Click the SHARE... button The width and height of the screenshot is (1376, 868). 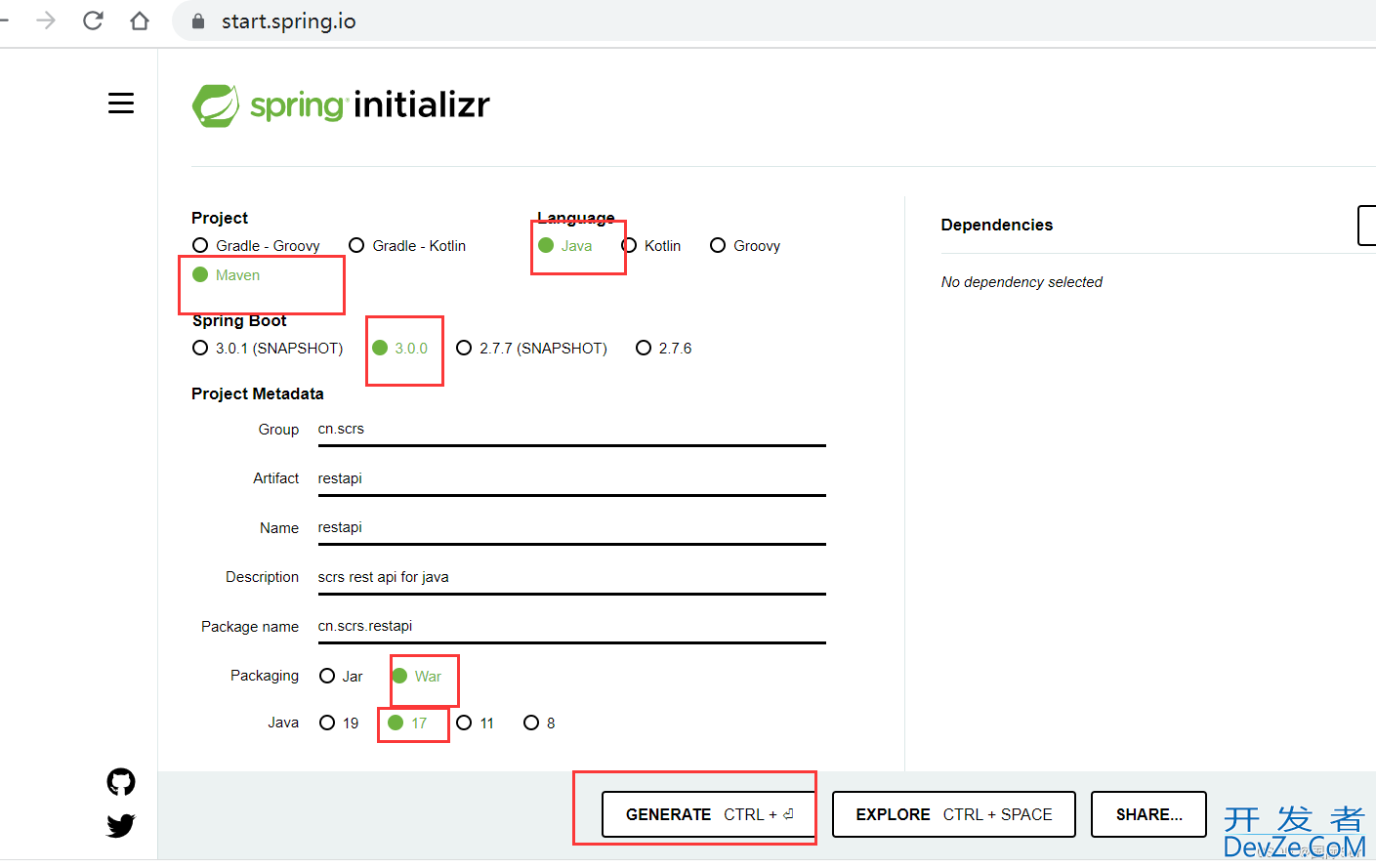[x=1148, y=814]
